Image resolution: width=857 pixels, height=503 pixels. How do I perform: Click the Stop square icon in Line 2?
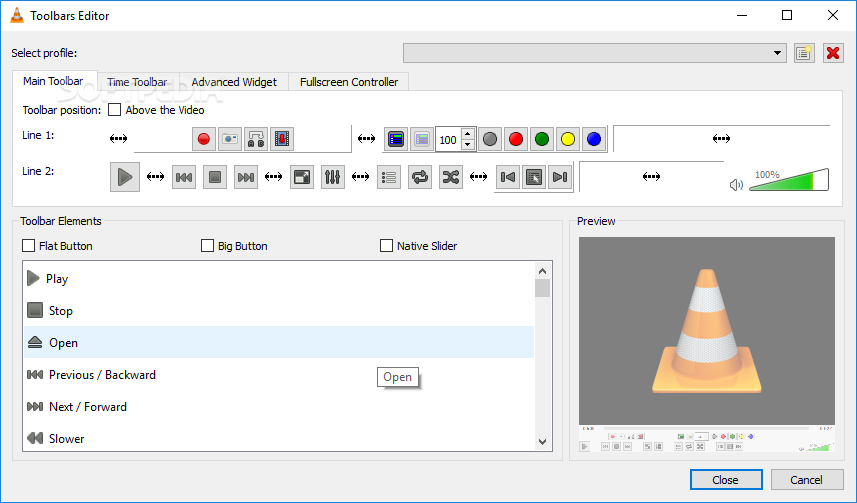215,177
